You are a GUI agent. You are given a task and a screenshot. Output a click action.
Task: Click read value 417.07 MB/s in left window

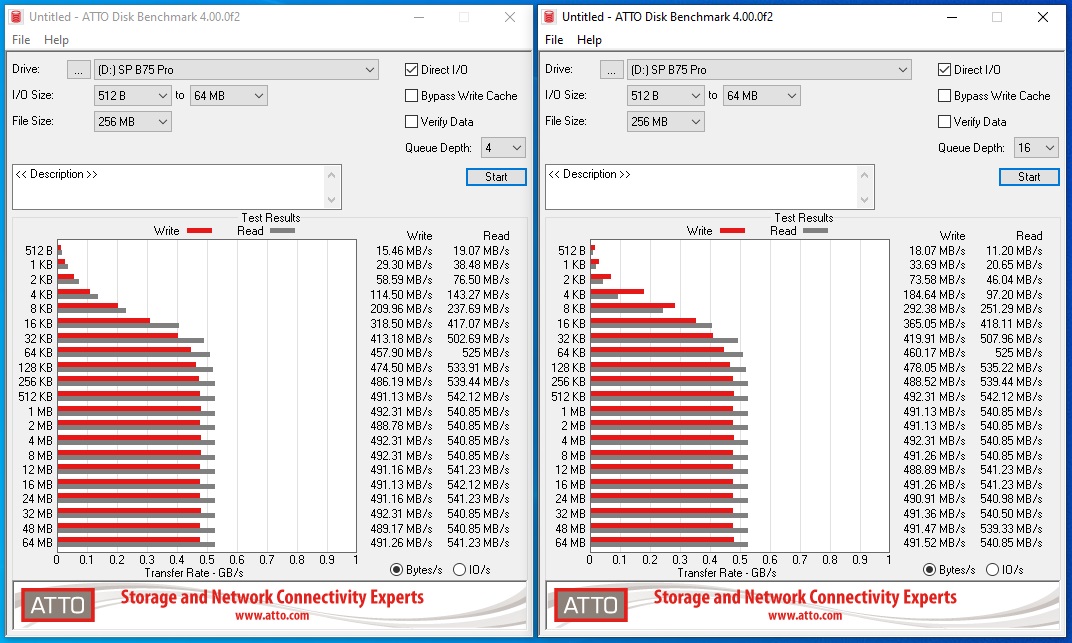[x=479, y=323]
